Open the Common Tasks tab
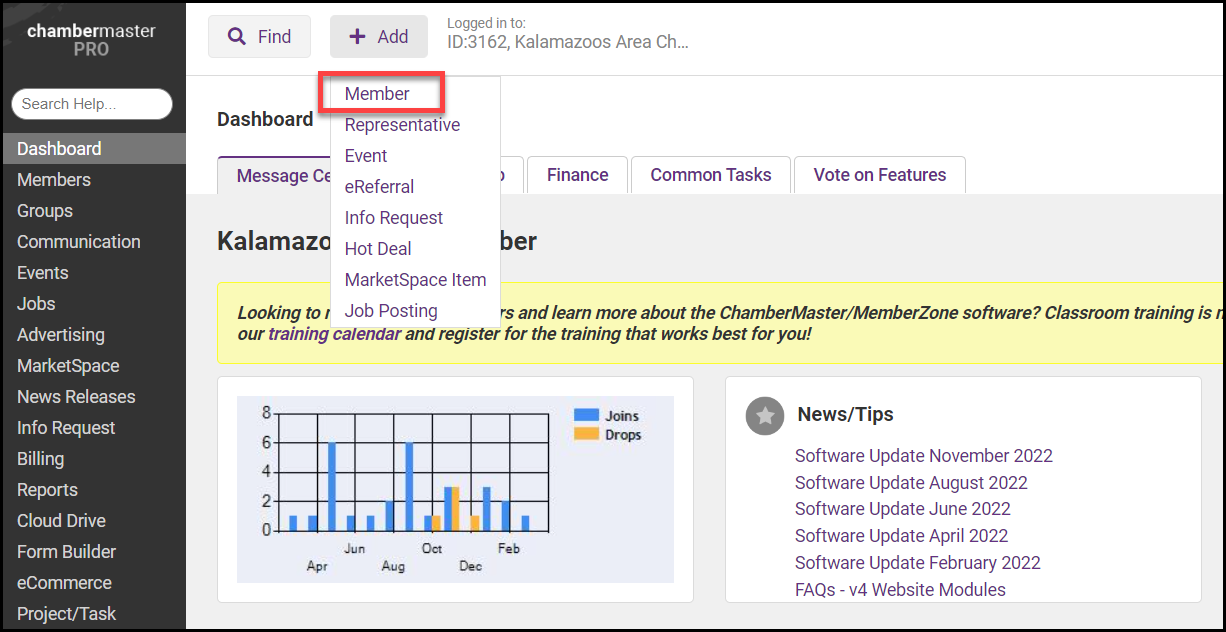1226x632 pixels. pos(710,175)
